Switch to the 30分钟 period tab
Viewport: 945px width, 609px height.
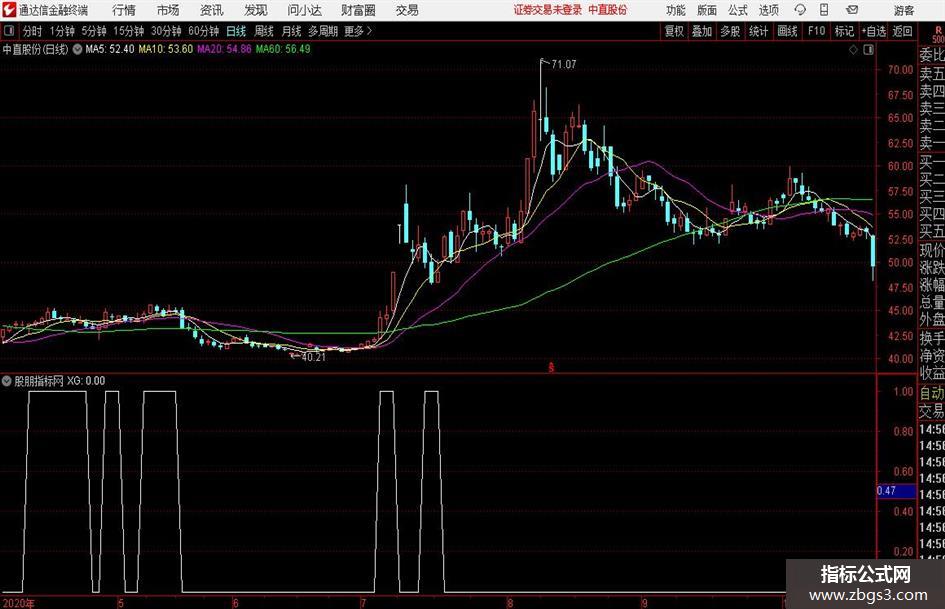pos(166,31)
